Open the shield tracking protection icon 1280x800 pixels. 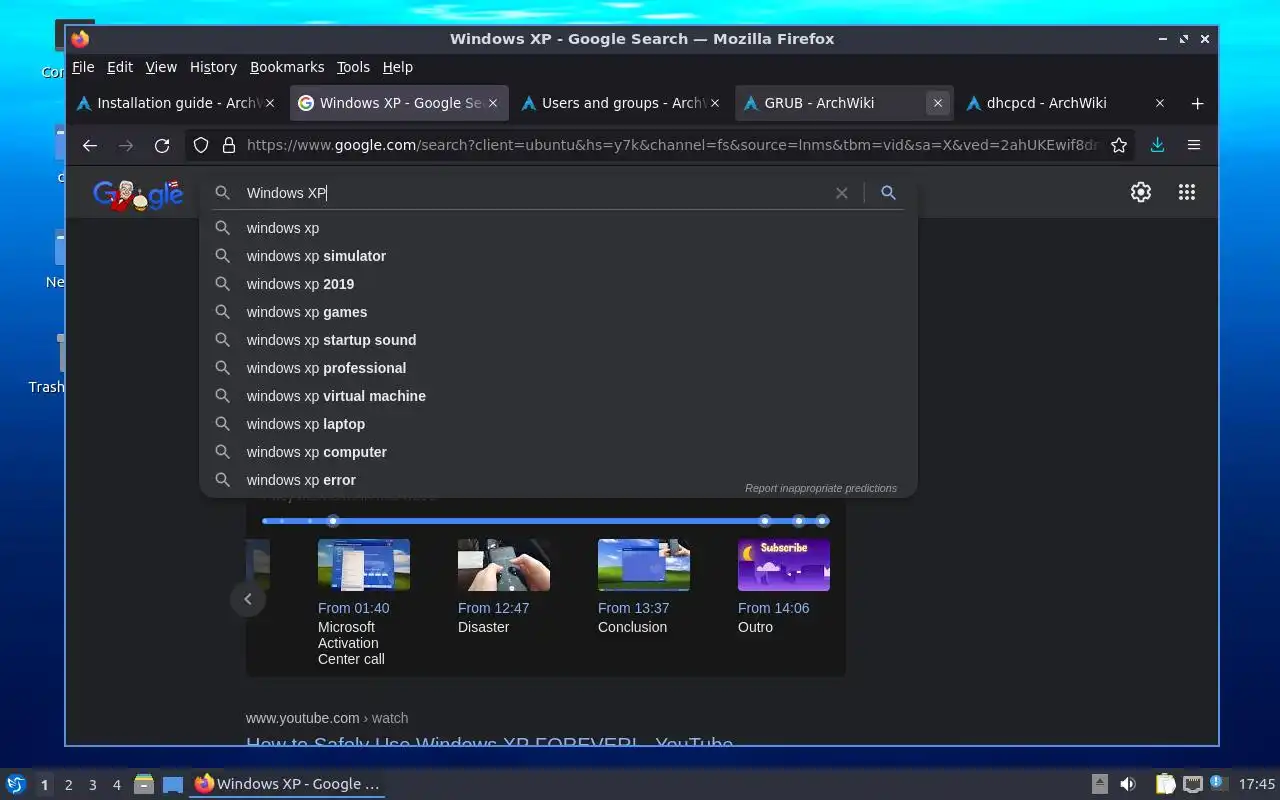201,145
